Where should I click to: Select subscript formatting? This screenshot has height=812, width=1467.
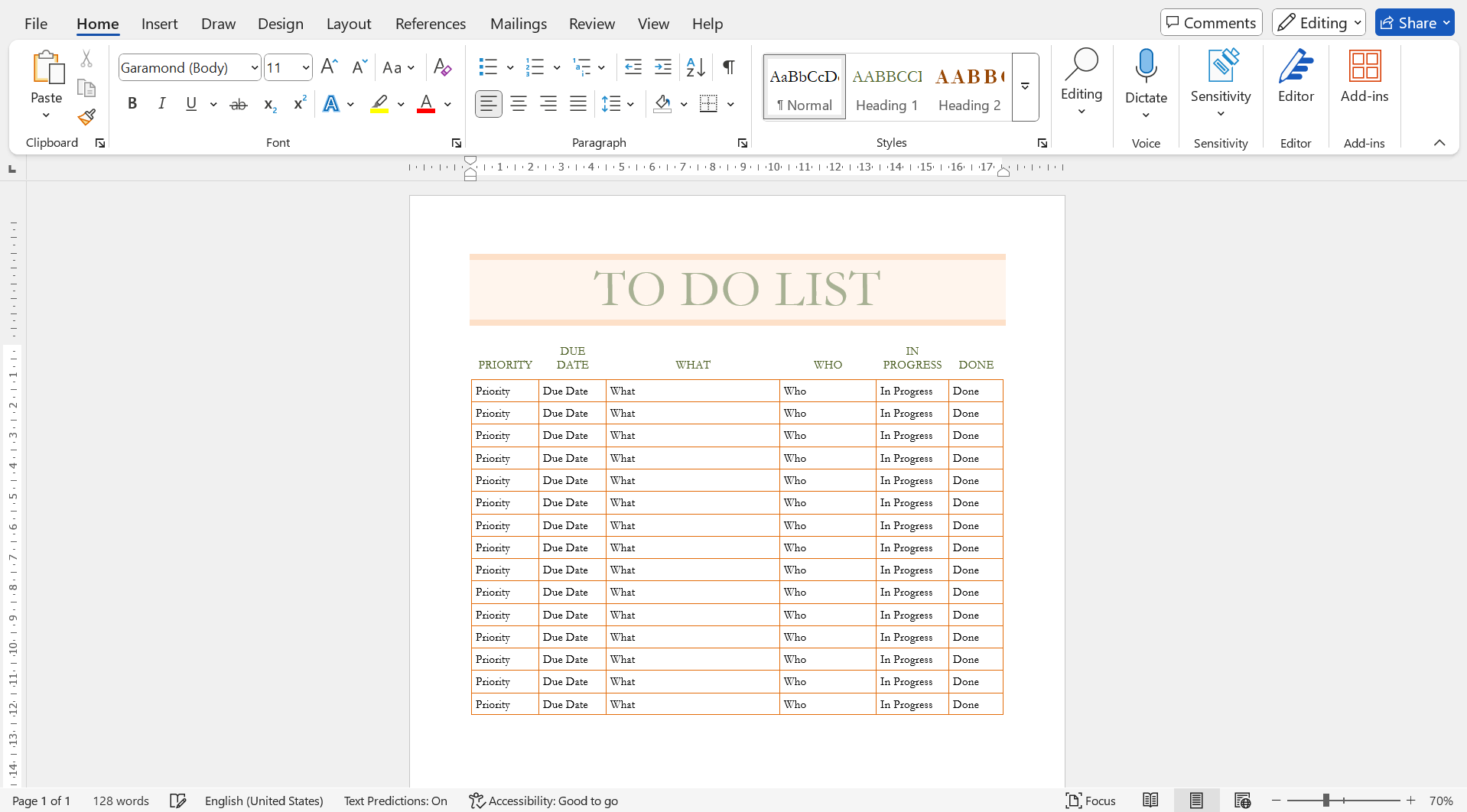pos(268,103)
